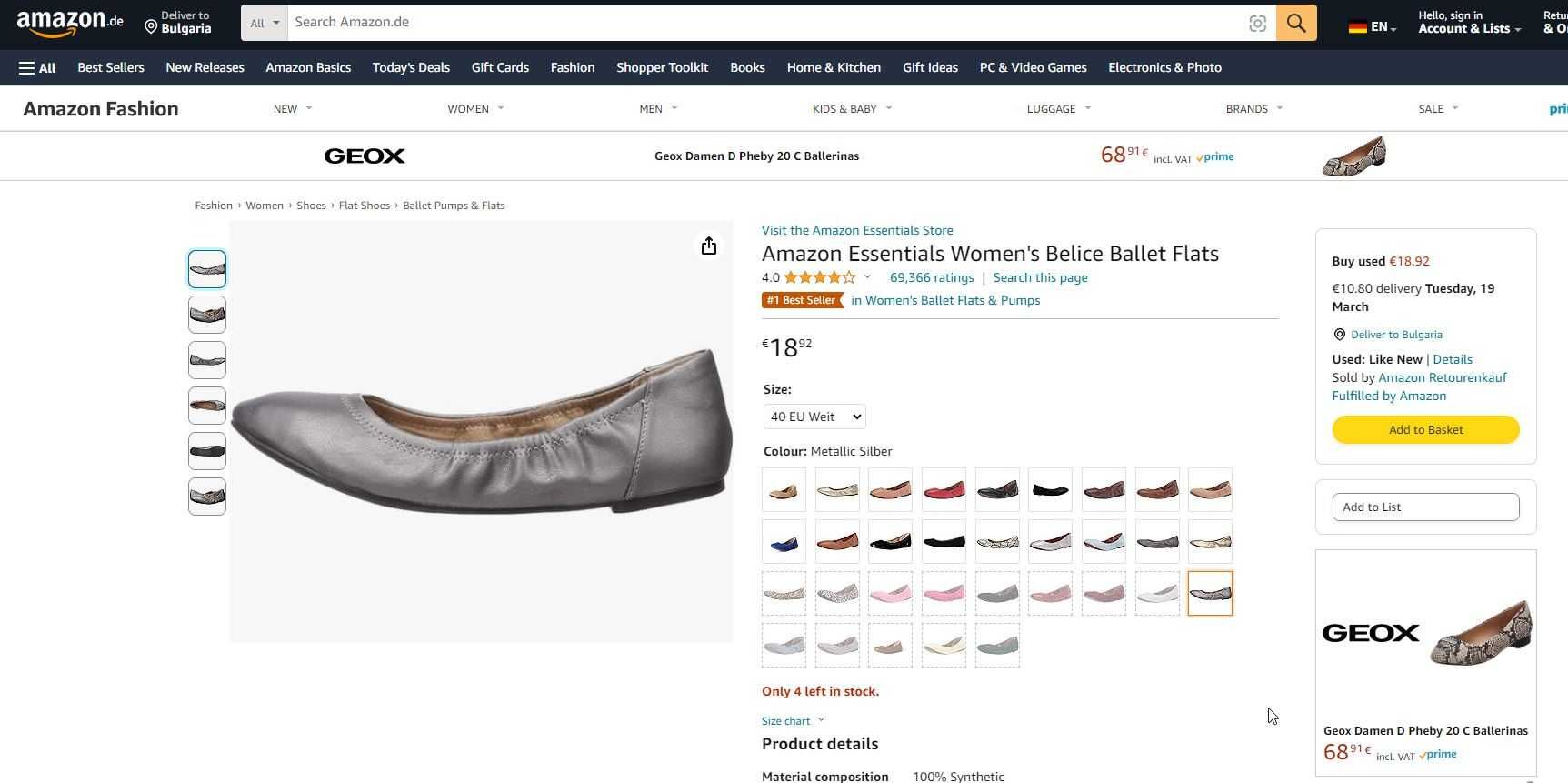Expand the BRANDS menu

click(x=1254, y=109)
